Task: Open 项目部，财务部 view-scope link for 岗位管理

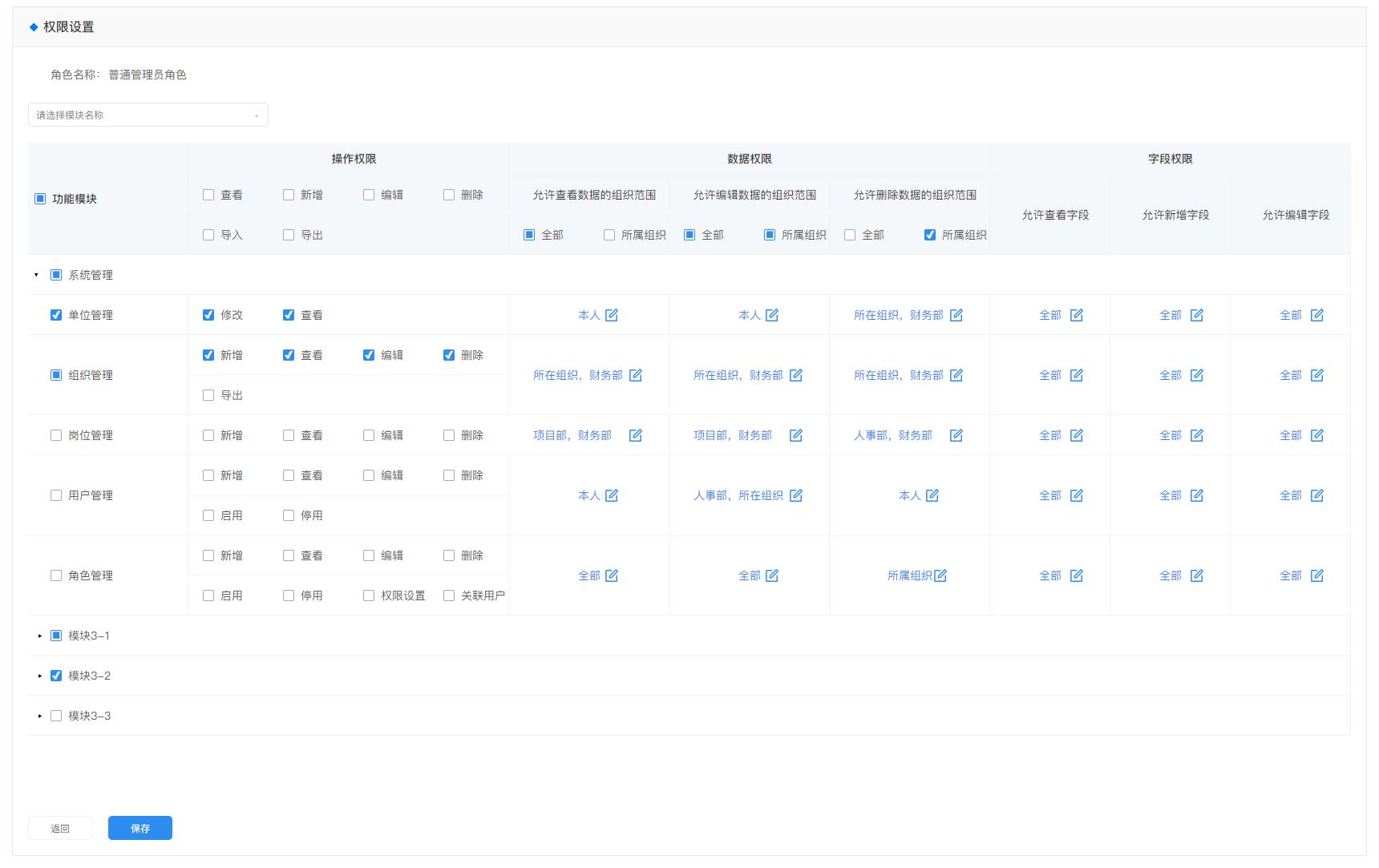Action: click(572, 435)
